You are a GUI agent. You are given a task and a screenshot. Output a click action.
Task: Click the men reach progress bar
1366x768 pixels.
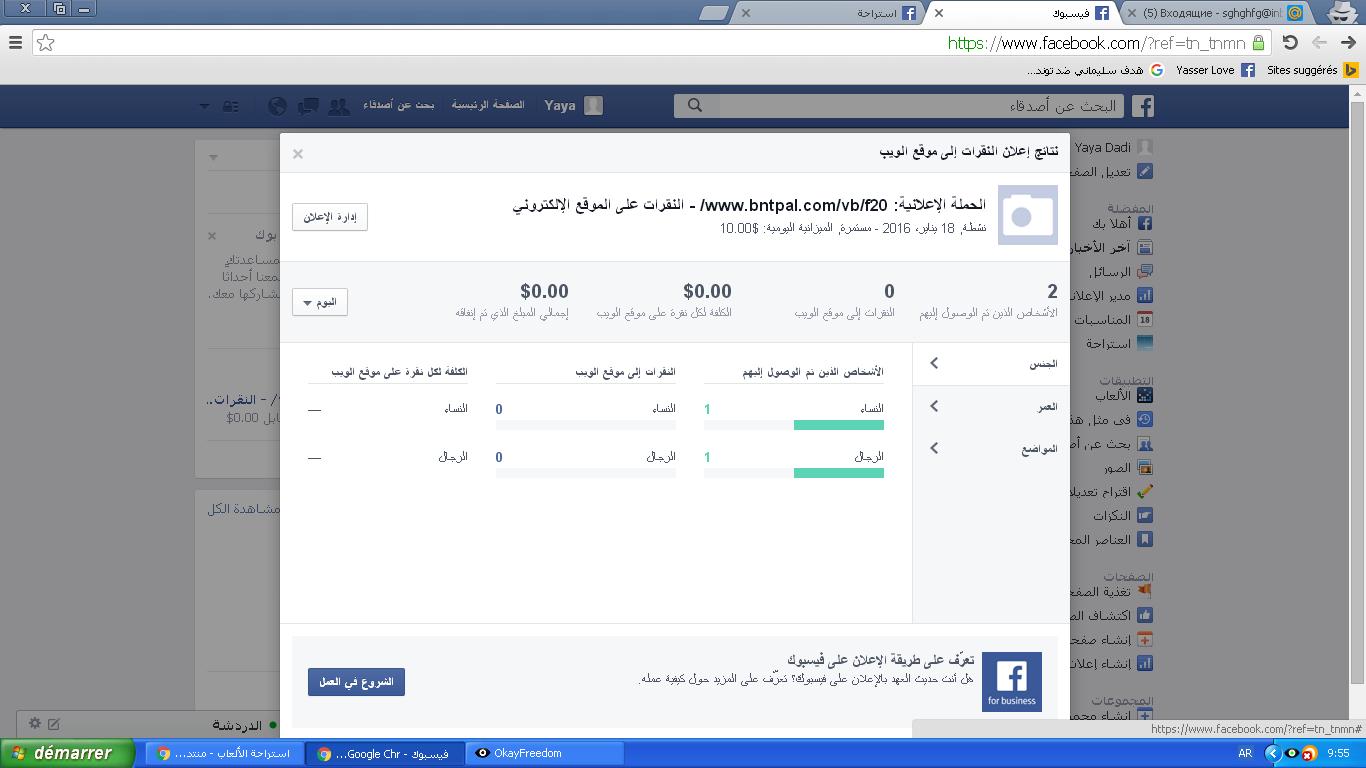[x=794, y=473]
